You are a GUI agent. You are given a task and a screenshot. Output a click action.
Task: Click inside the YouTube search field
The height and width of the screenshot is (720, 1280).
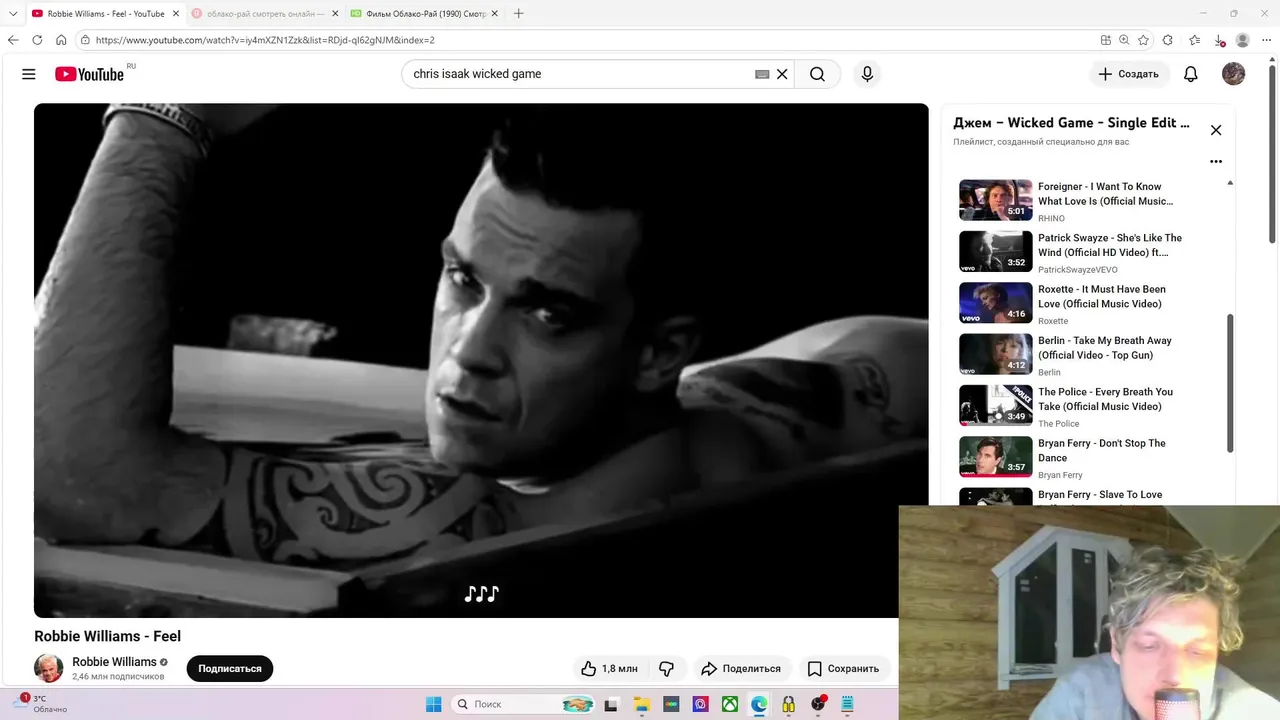tap(580, 74)
